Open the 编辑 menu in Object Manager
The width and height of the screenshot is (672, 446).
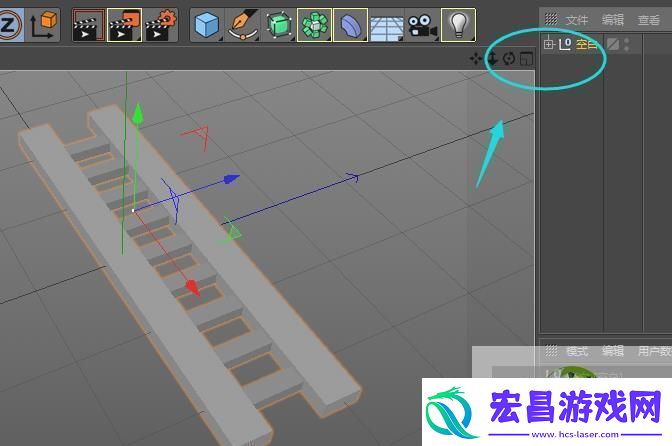612,20
